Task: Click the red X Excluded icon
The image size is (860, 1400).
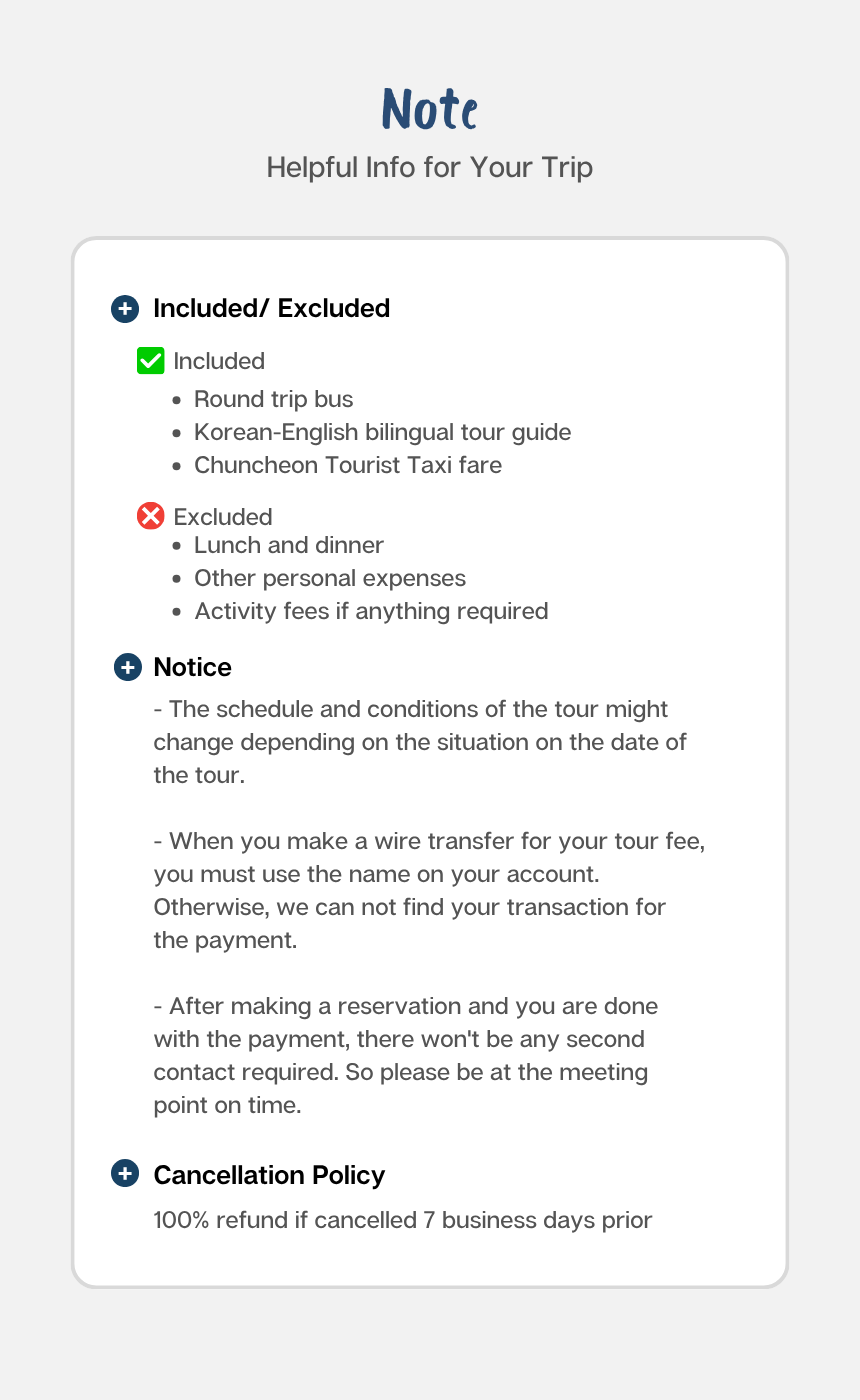Action: 150,516
